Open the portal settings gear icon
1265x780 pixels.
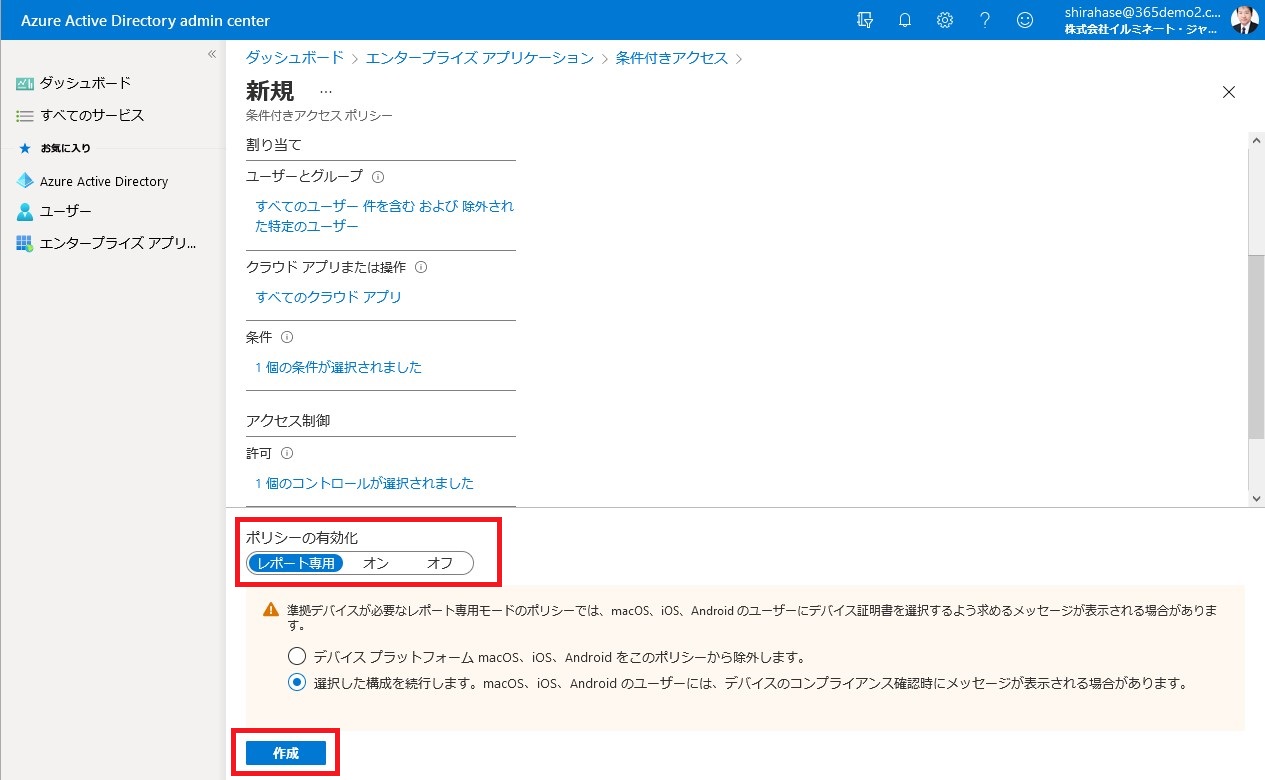click(944, 20)
